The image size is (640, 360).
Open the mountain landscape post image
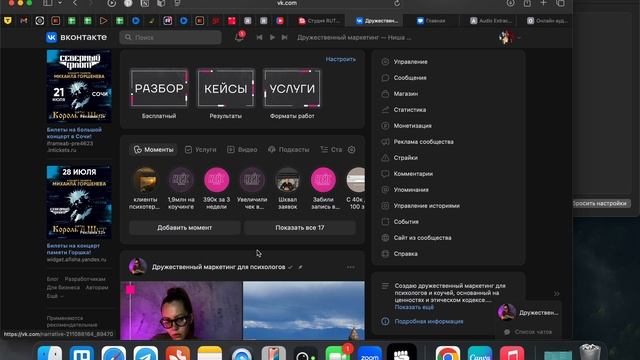[304, 311]
